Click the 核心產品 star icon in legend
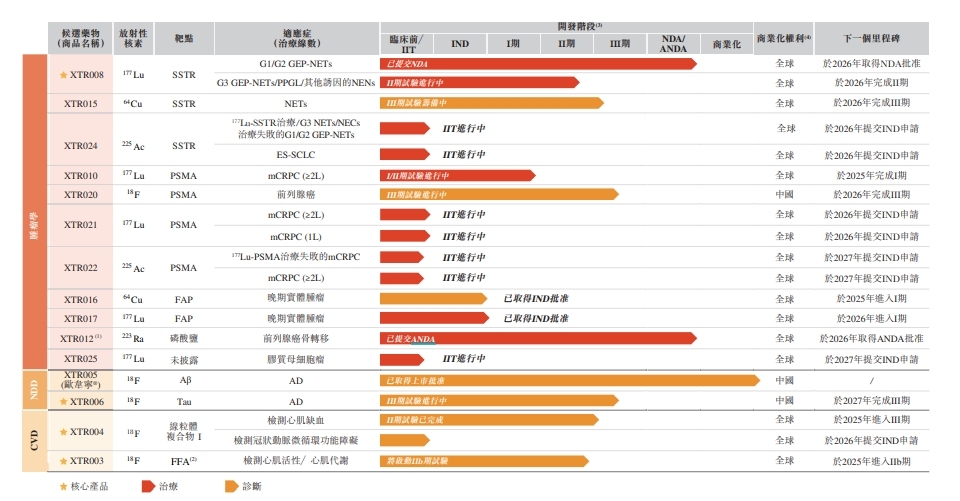The image size is (960, 501). [64, 487]
